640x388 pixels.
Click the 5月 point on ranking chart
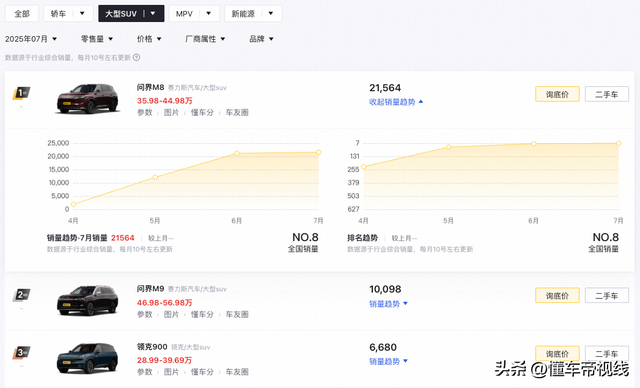click(x=449, y=147)
